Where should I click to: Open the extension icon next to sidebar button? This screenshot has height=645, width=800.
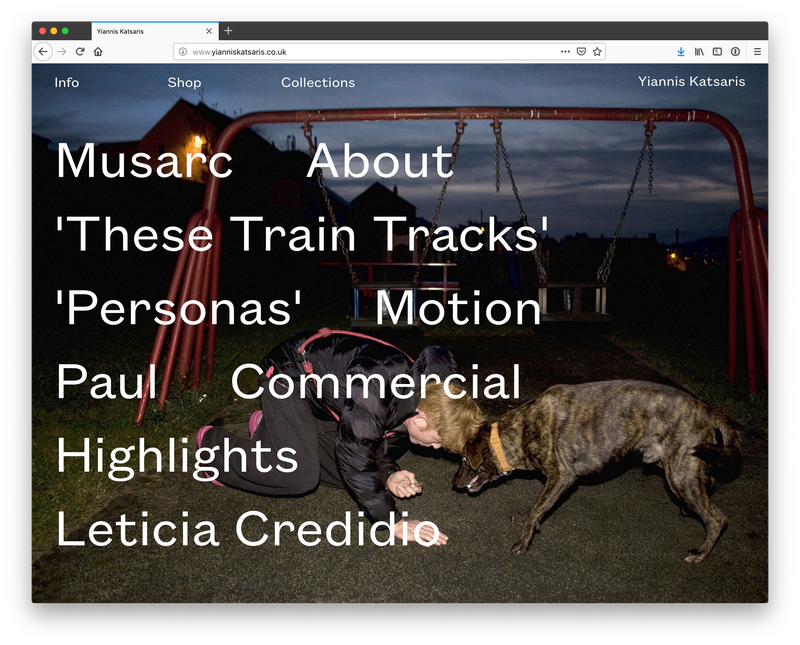[735, 52]
